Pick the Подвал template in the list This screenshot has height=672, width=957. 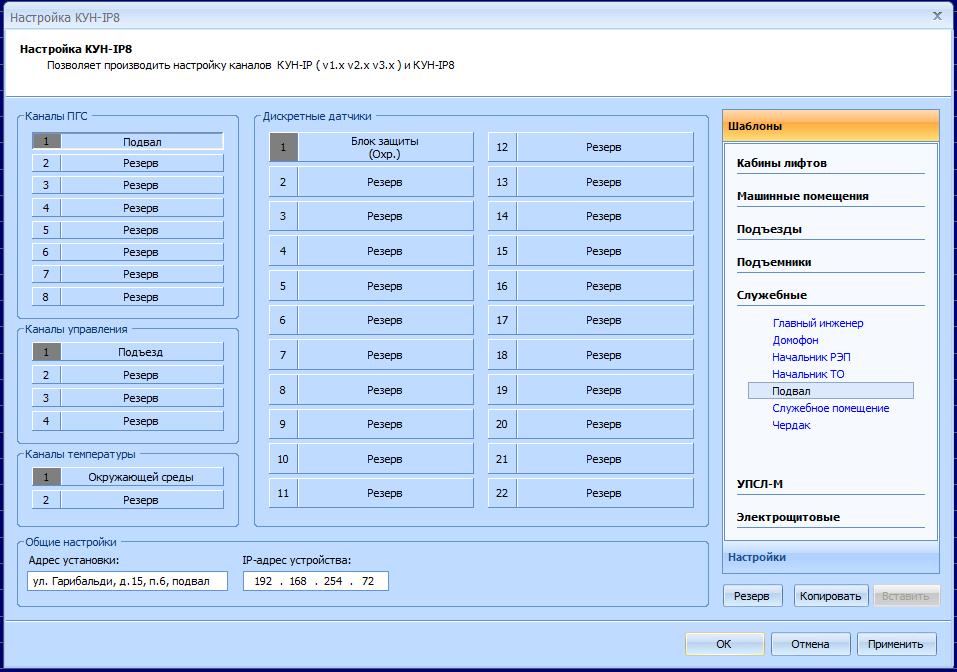791,391
